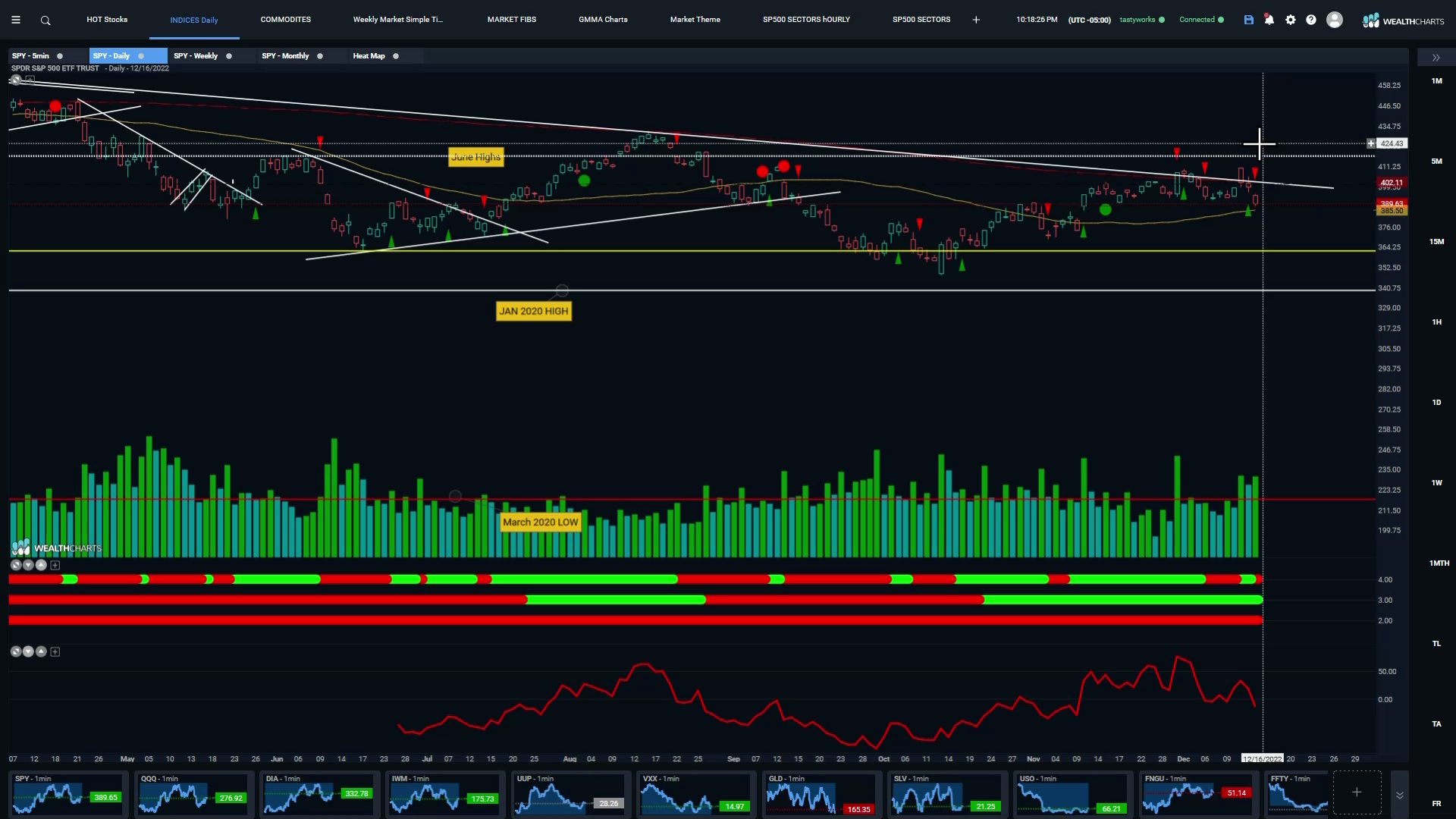Open the Weekly Market Simple workspace tab
Image resolution: width=1456 pixels, height=819 pixels.
click(398, 20)
